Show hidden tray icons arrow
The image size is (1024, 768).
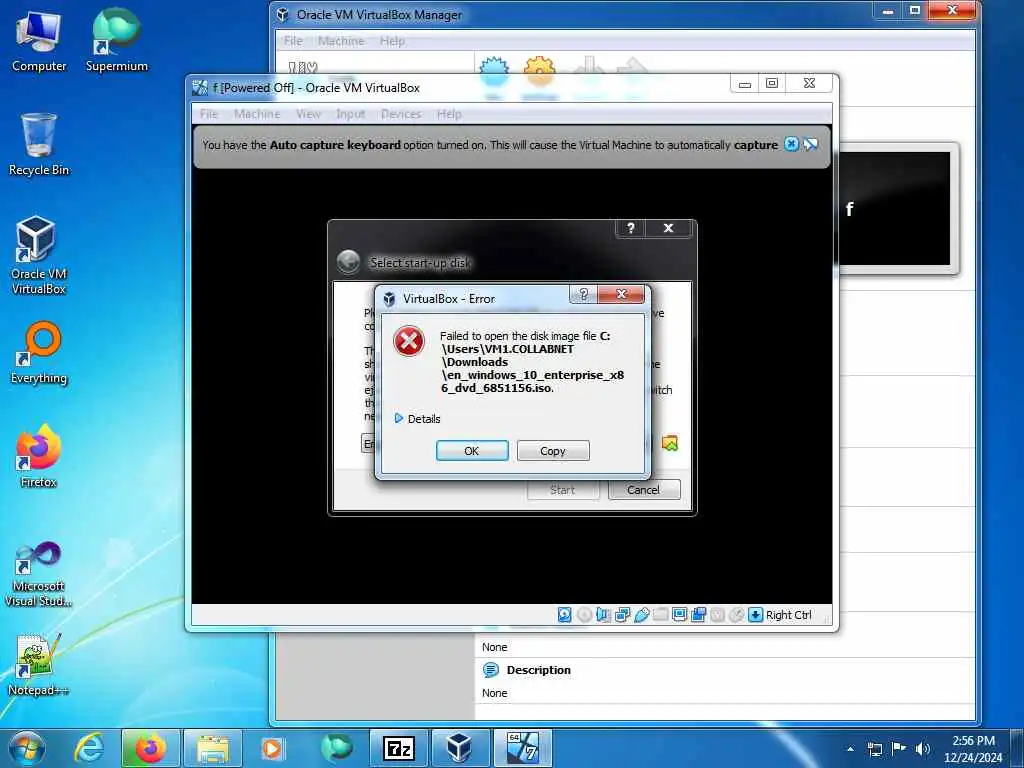[x=850, y=749]
